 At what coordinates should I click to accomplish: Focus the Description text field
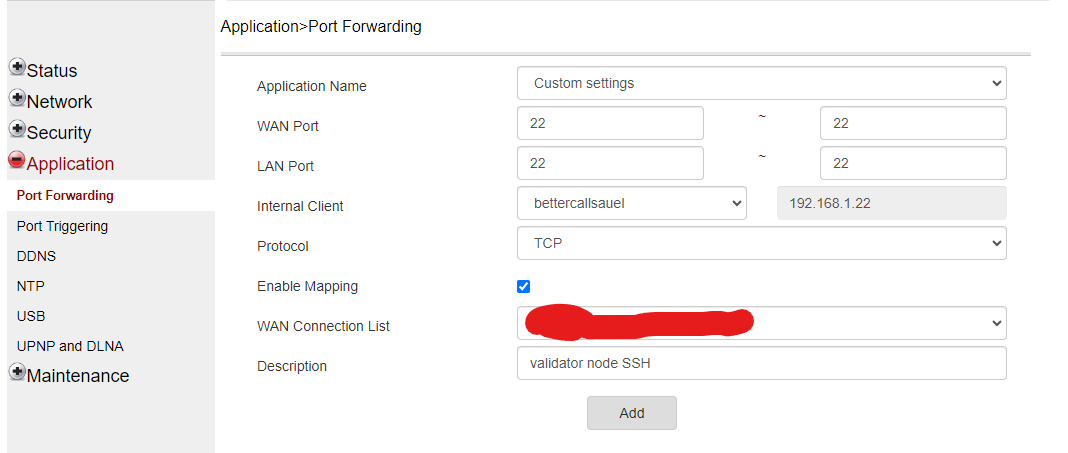coord(761,363)
